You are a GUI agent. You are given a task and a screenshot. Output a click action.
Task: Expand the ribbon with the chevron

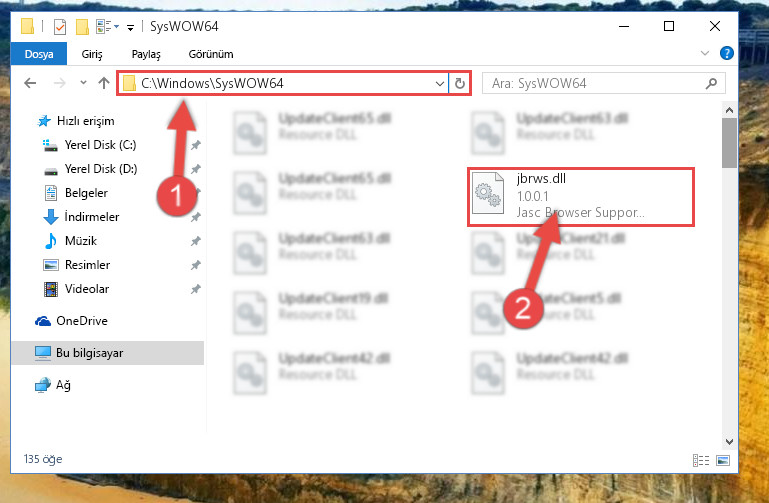(x=705, y=53)
